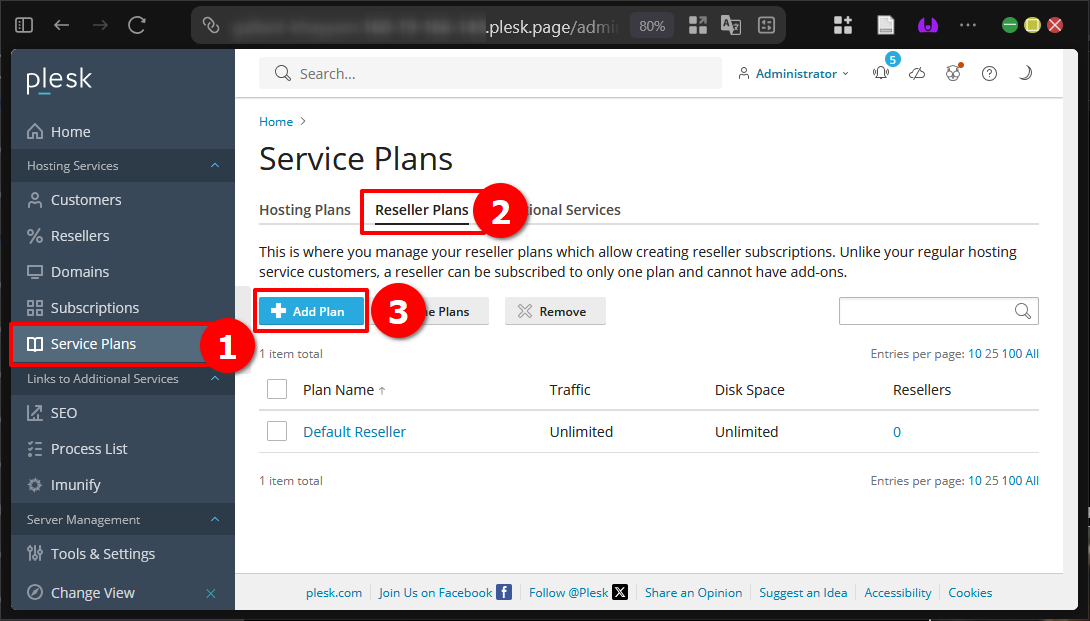Image resolution: width=1090 pixels, height=621 pixels.
Task: Toggle dark mode with the moon icon
Action: (x=1025, y=73)
